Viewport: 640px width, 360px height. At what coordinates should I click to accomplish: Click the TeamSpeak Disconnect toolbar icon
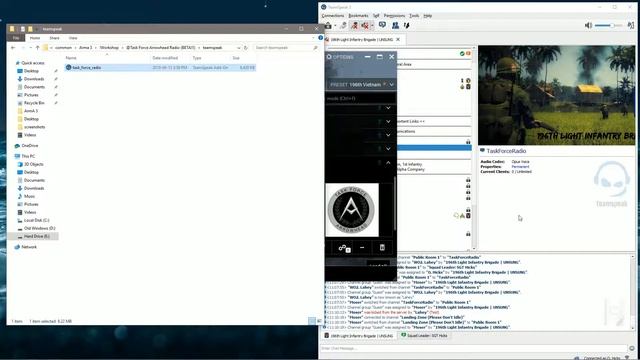tap(343, 26)
